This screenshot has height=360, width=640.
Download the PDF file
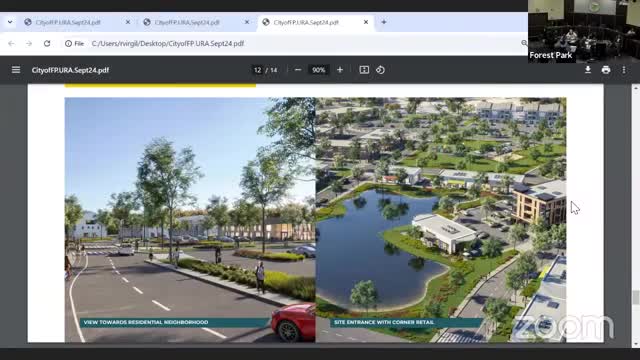(588, 70)
